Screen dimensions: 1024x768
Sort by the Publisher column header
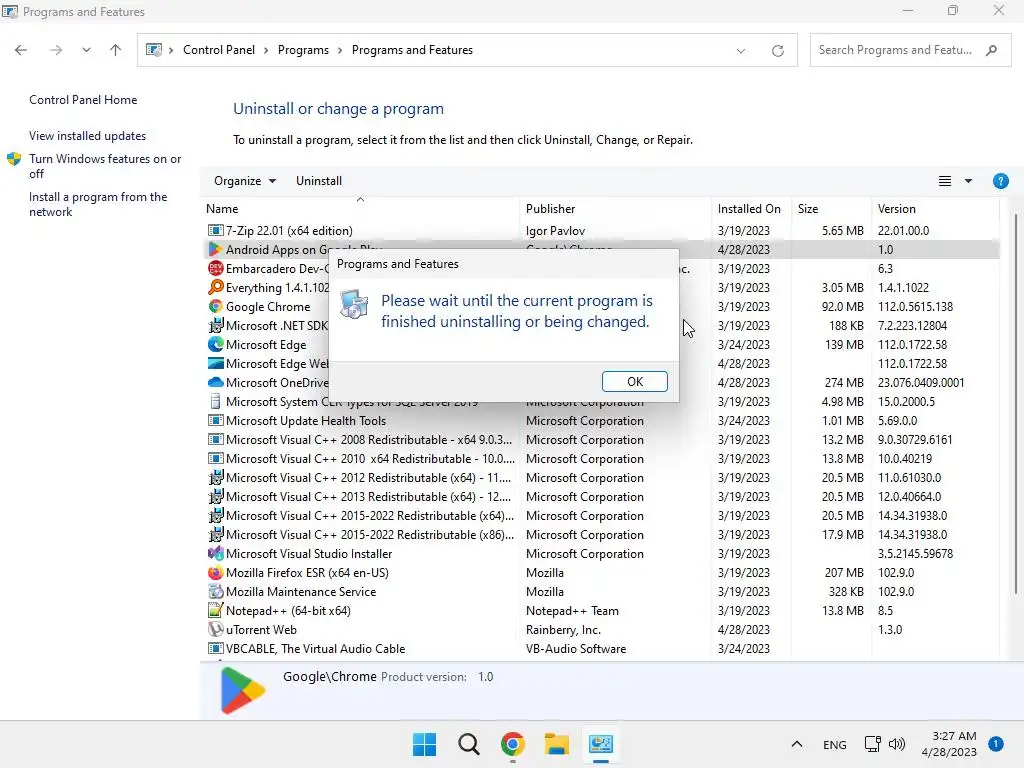click(x=615, y=208)
